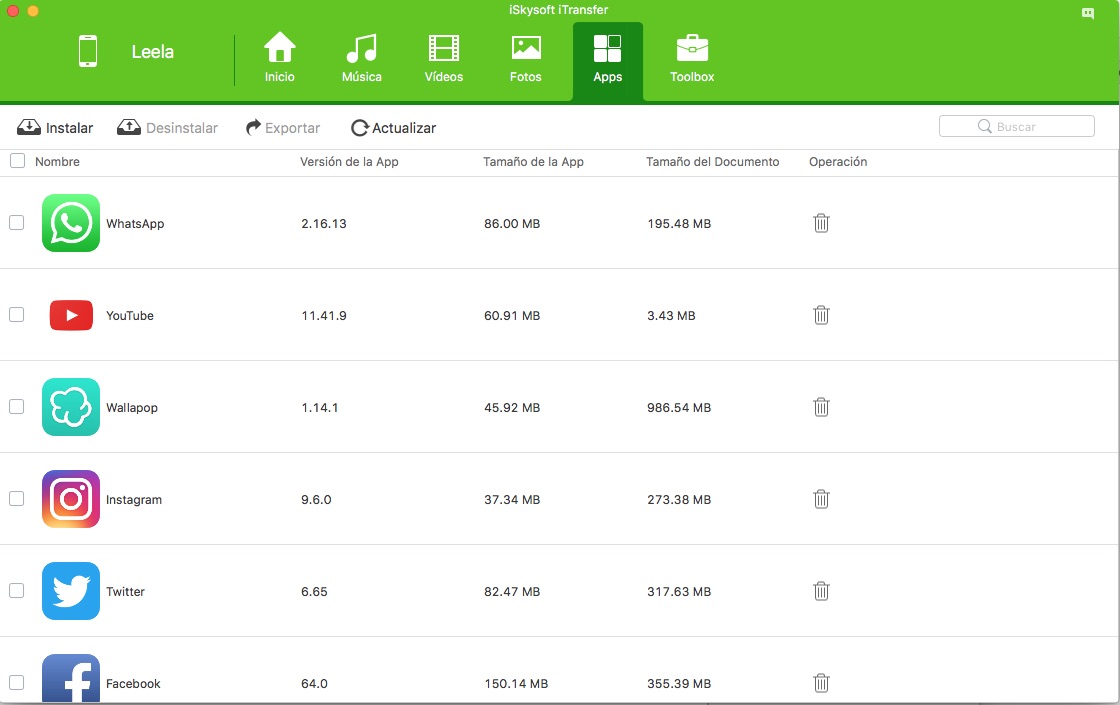This screenshot has width=1120, height=705.
Task: Click the magnifier icon in search box
Action: click(x=984, y=126)
